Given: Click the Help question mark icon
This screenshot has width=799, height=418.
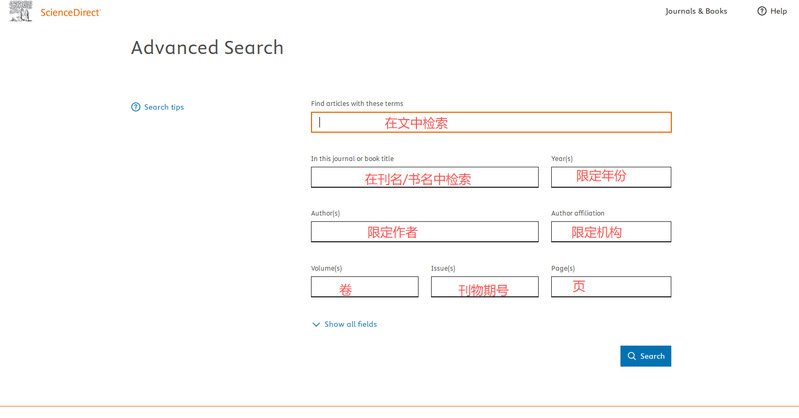Looking at the screenshot, I should point(761,11).
